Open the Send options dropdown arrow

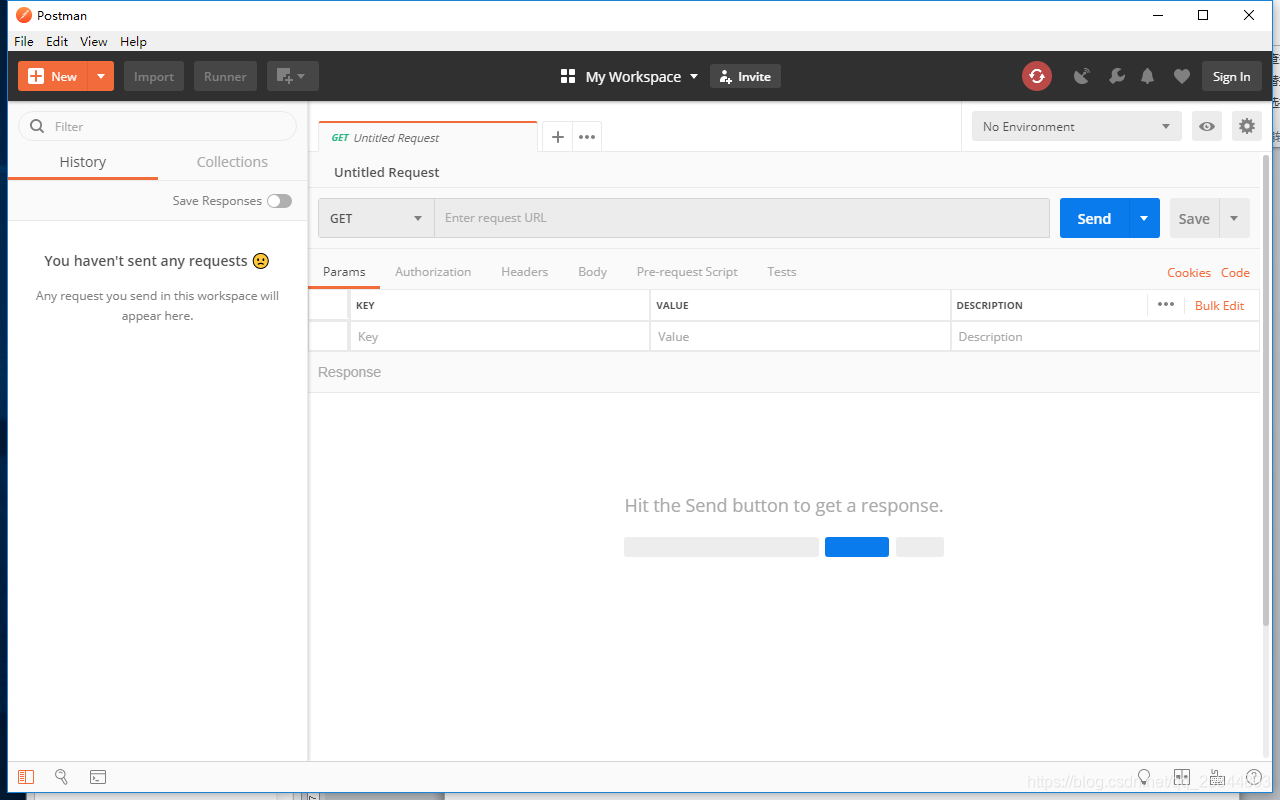pos(1144,218)
